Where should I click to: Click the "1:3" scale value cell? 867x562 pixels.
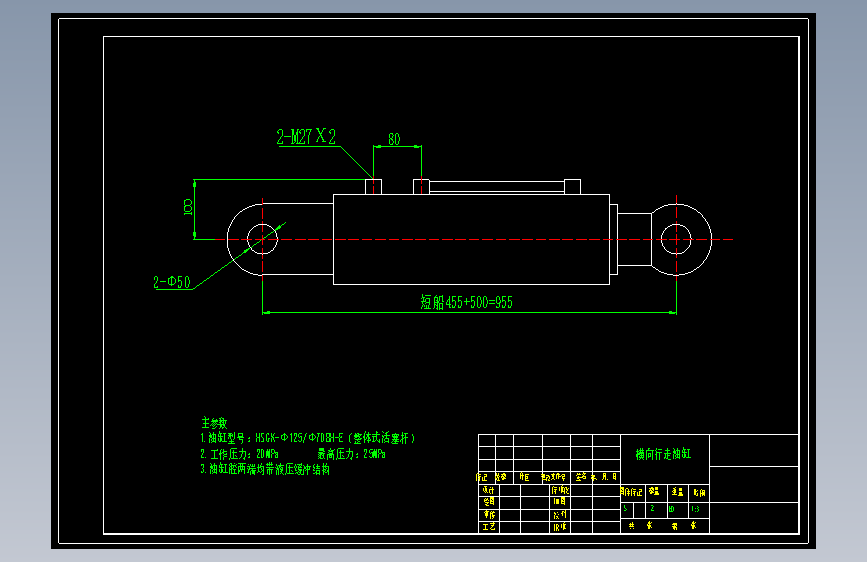click(698, 509)
